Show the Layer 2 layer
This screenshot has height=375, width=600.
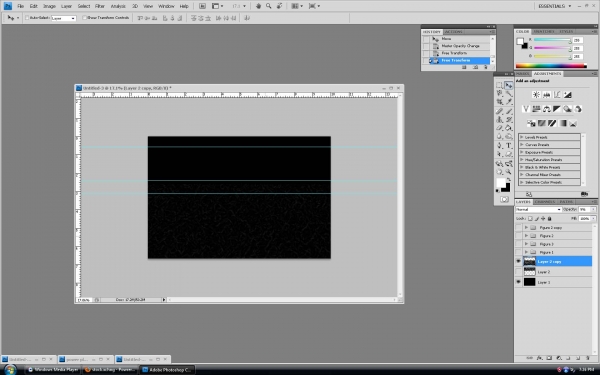coord(518,272)
